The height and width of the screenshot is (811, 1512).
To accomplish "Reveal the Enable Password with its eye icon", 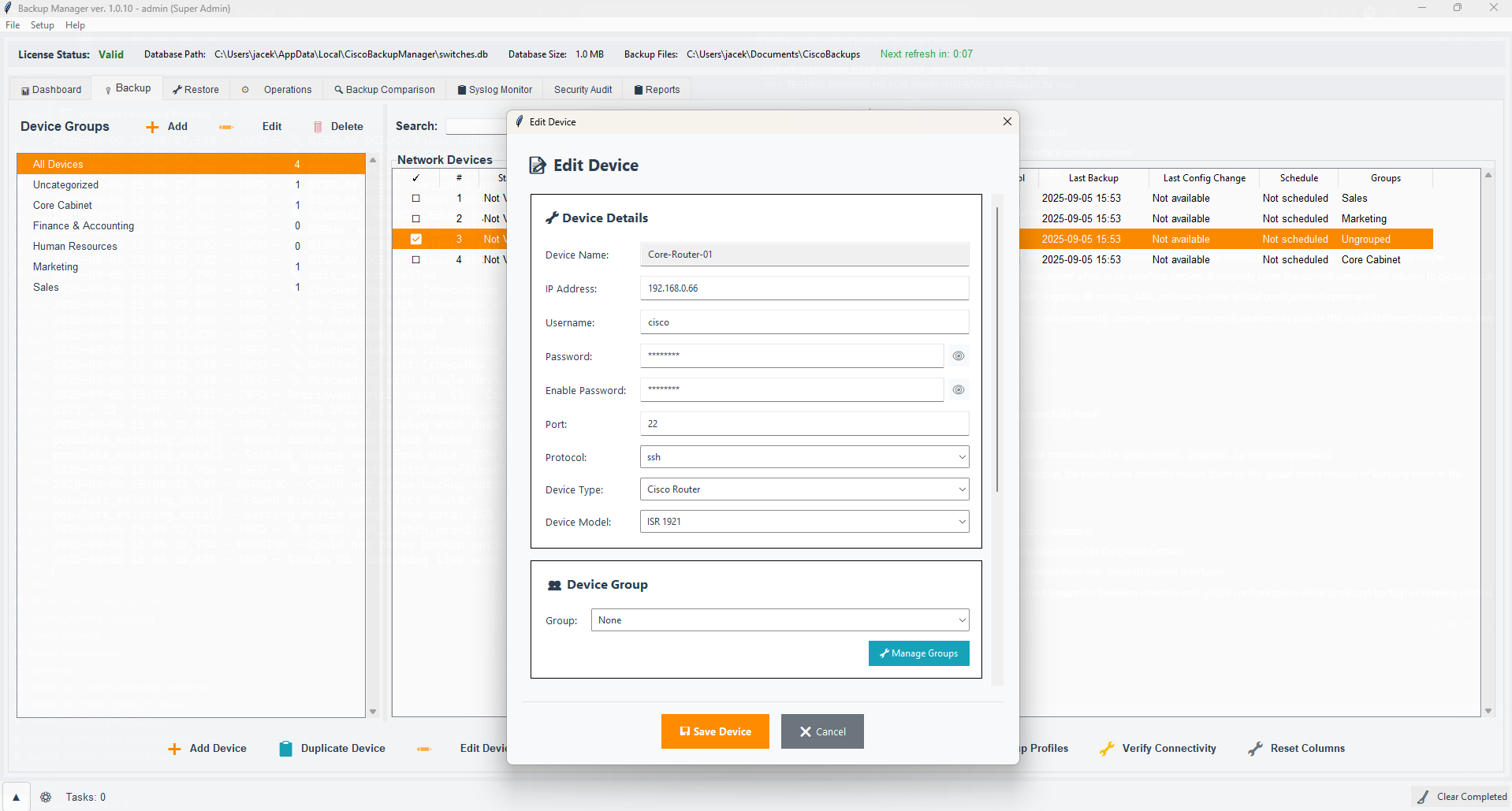I will (x=958, y=390).
